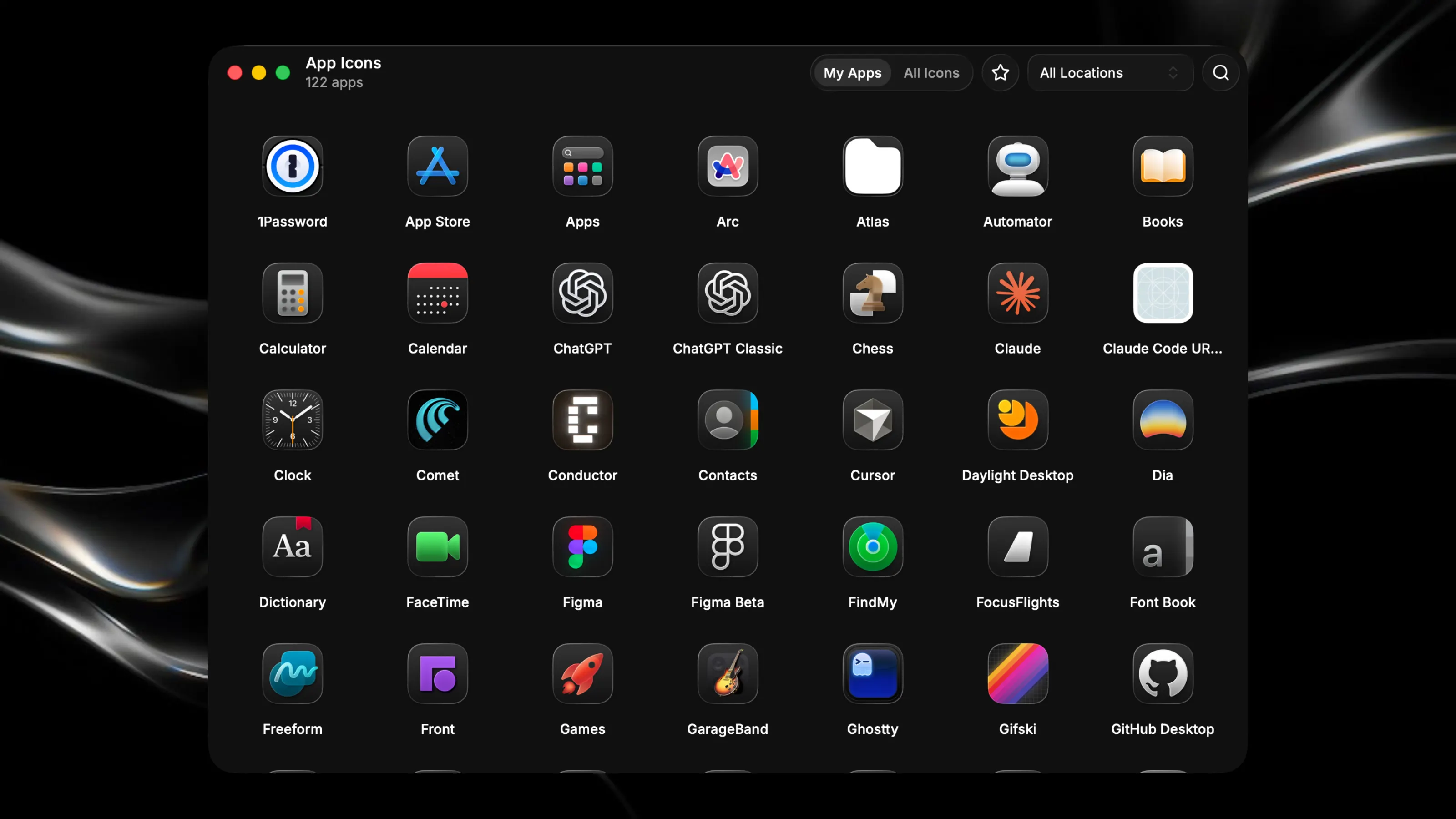Viewport: 1456px width, 819px height.
Task: Select the Comet icon
Action: click(437, 420)
